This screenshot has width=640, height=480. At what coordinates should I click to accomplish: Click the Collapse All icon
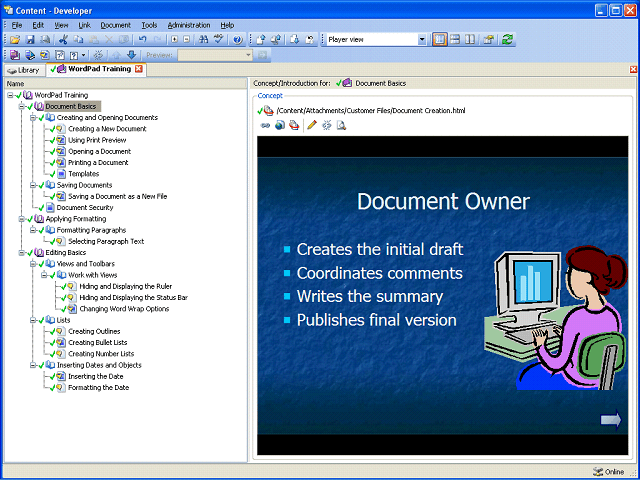187,40
